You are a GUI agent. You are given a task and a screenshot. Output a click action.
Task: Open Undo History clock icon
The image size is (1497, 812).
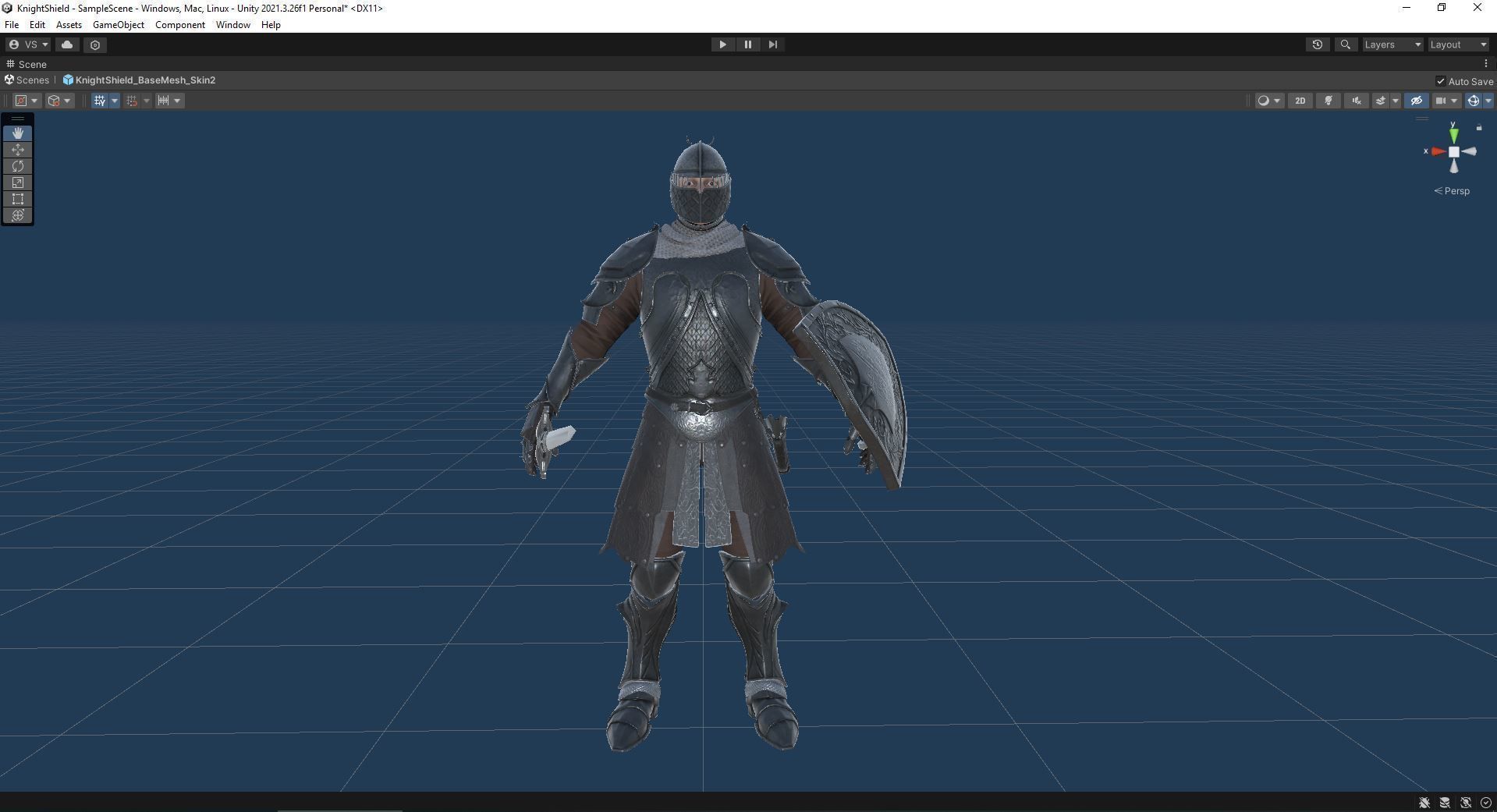1318,44
